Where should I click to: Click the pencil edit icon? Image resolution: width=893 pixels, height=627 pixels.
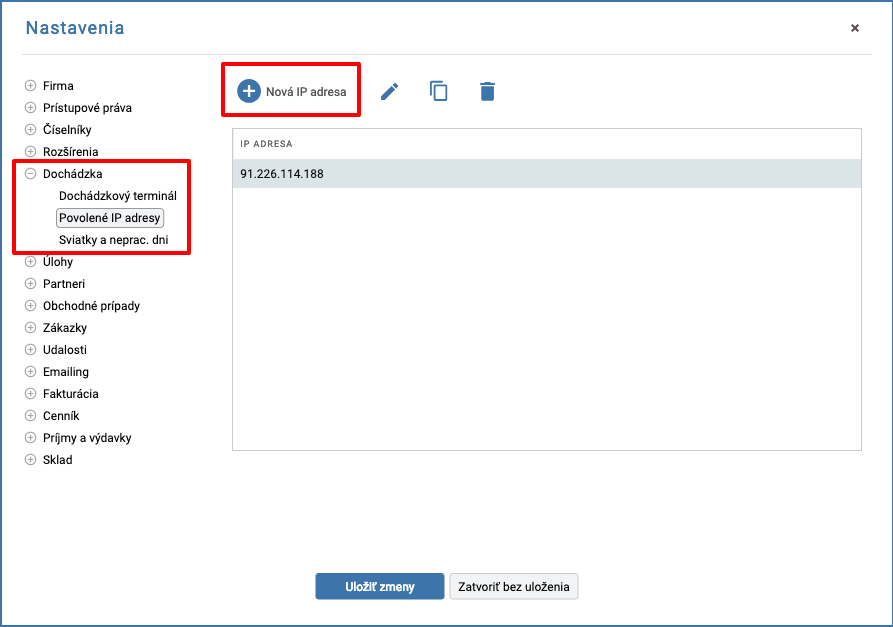tap(390, 91)
